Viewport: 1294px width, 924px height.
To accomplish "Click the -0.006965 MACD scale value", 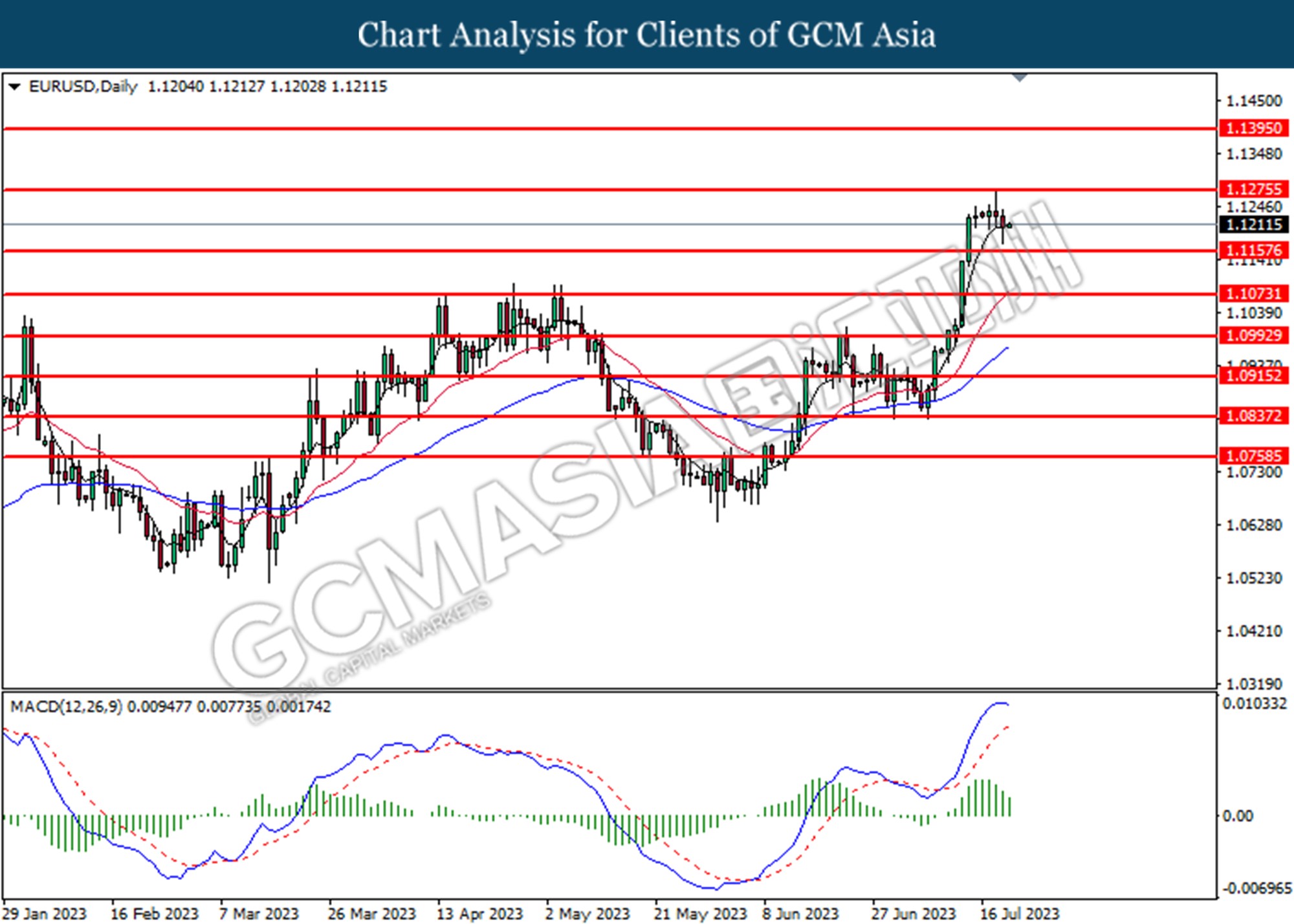I will [1256, 888].
